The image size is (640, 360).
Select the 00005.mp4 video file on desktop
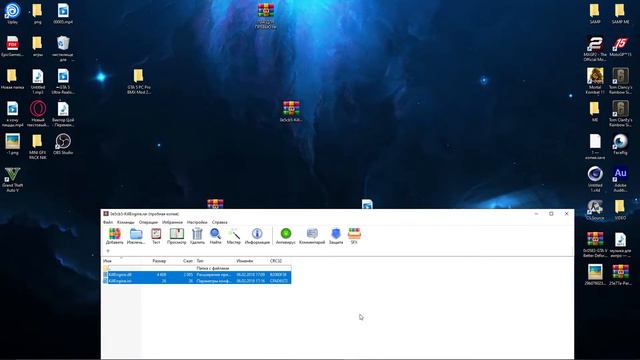63,13
